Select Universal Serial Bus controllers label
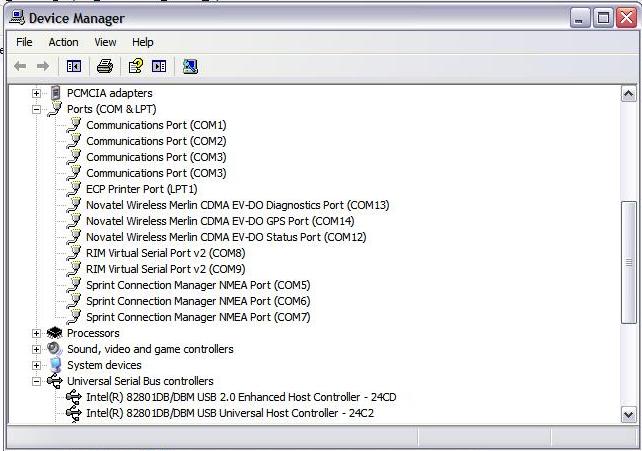642x451 pixels. (140, 381)
